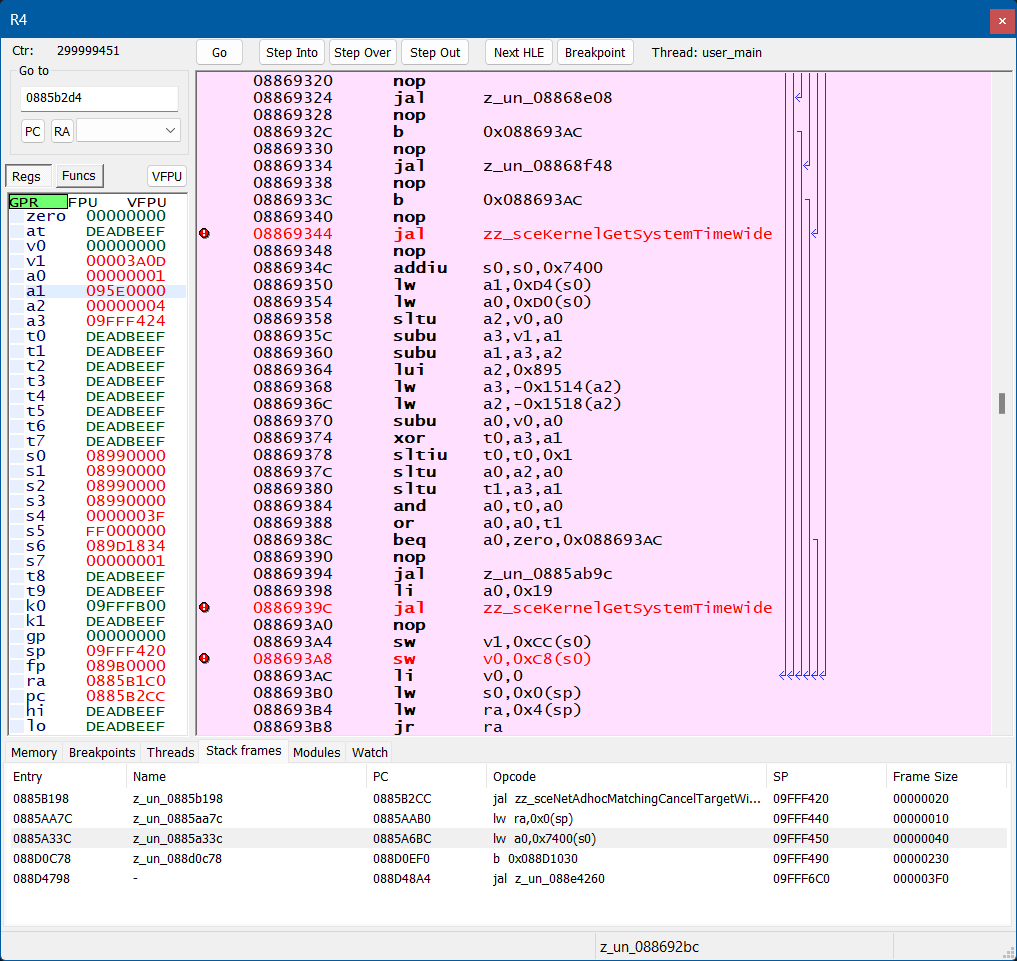The image size is (1017, 961).
Task: Open the VFPU button
Action: (x=167, y=176)
